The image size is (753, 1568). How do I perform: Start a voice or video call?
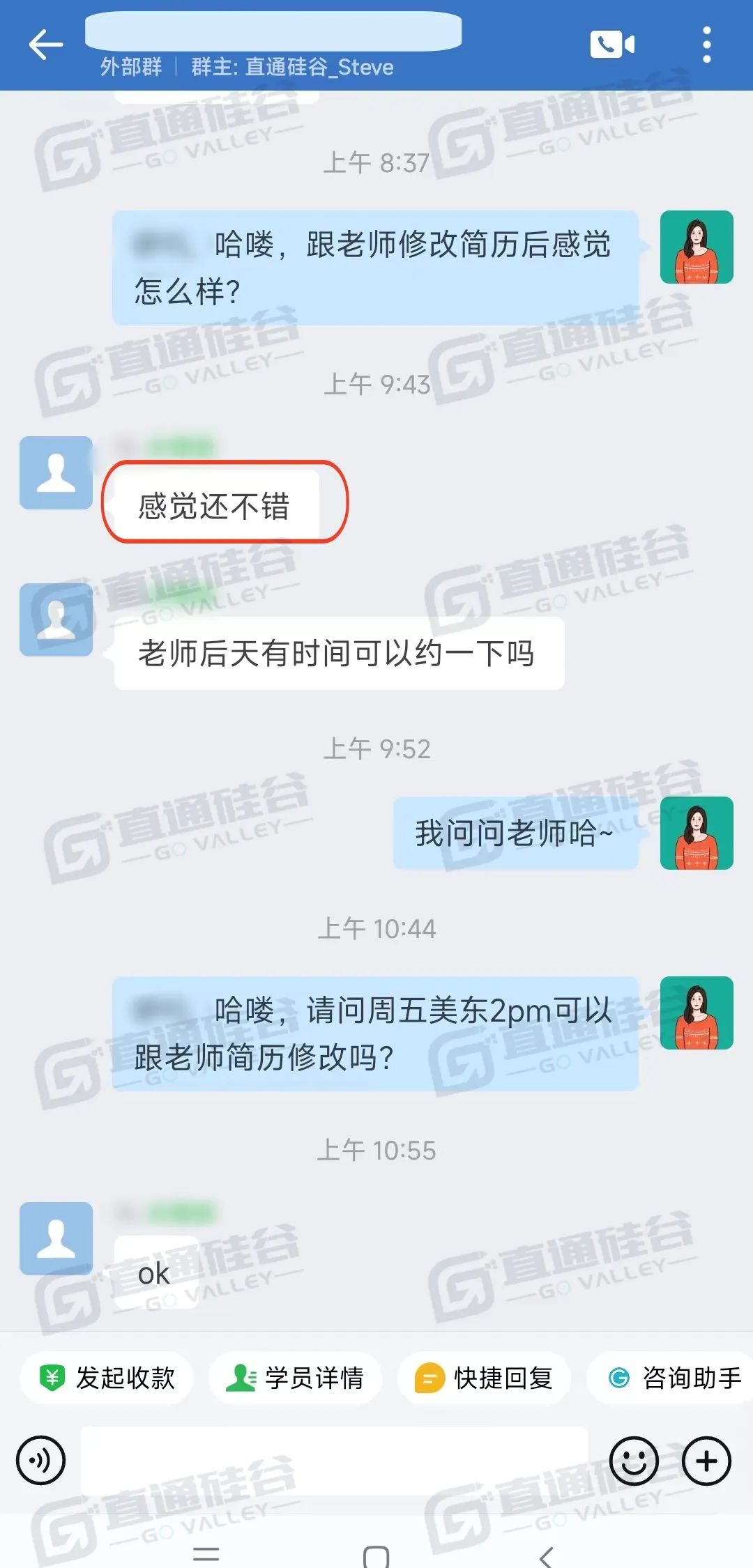612,45
